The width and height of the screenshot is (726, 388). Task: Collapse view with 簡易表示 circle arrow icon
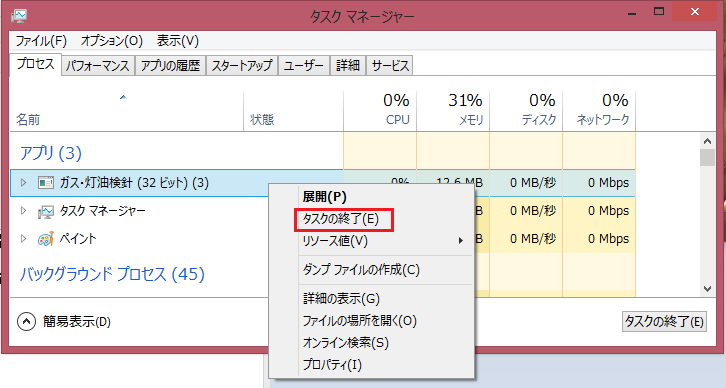26,321
